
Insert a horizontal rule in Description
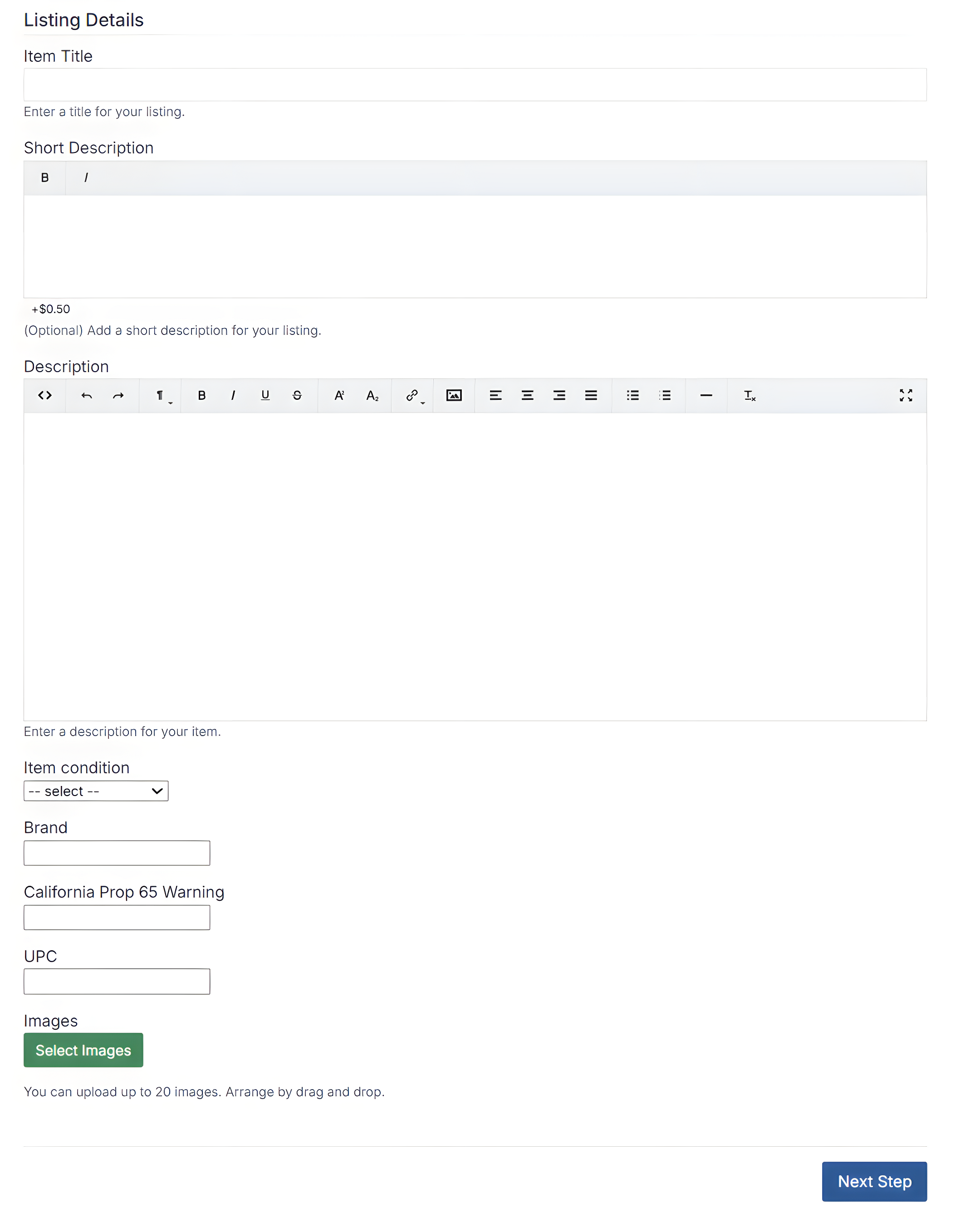[x=706, y=395]
